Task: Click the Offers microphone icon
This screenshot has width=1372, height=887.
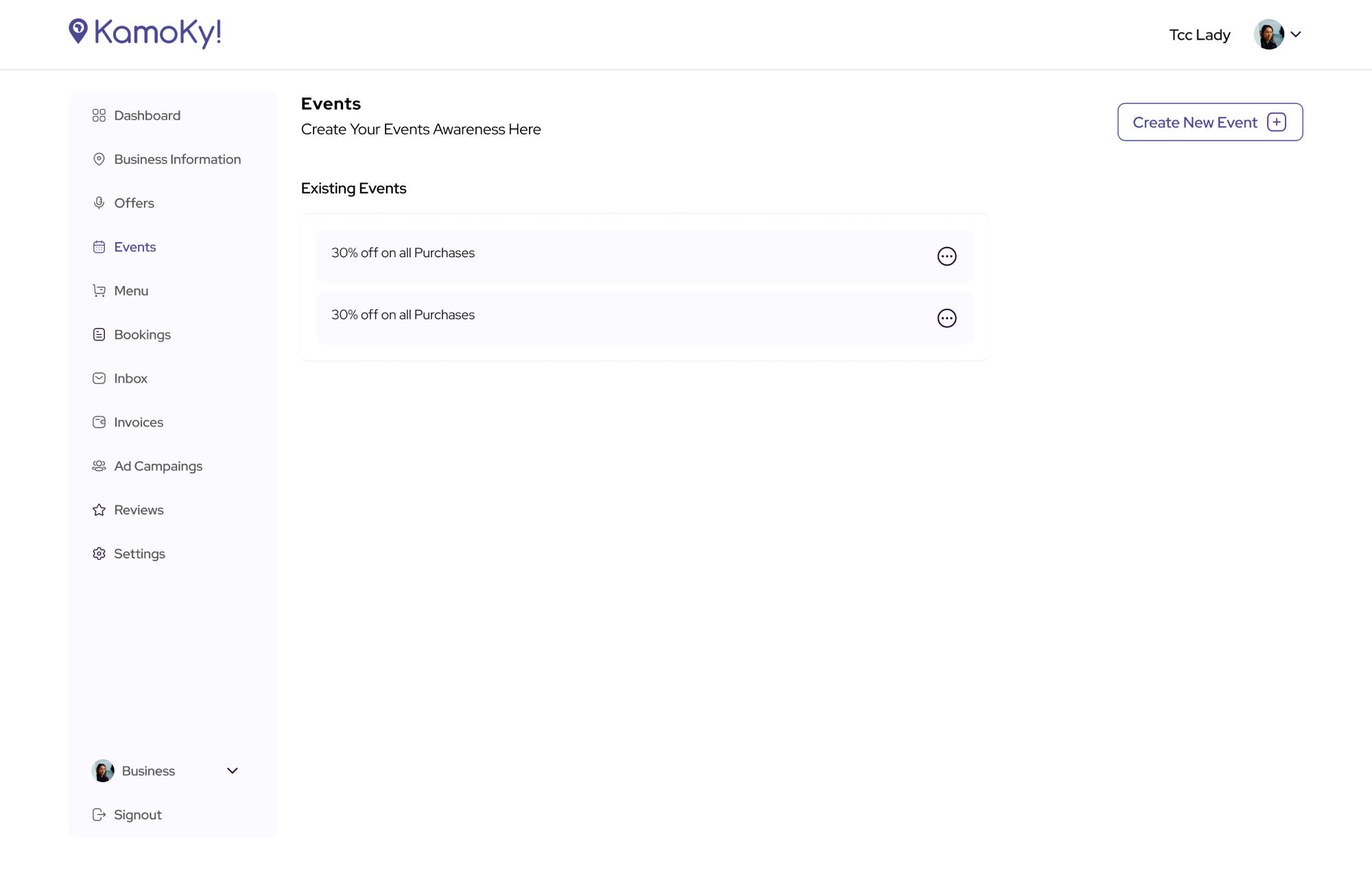Action: point(99,203)
